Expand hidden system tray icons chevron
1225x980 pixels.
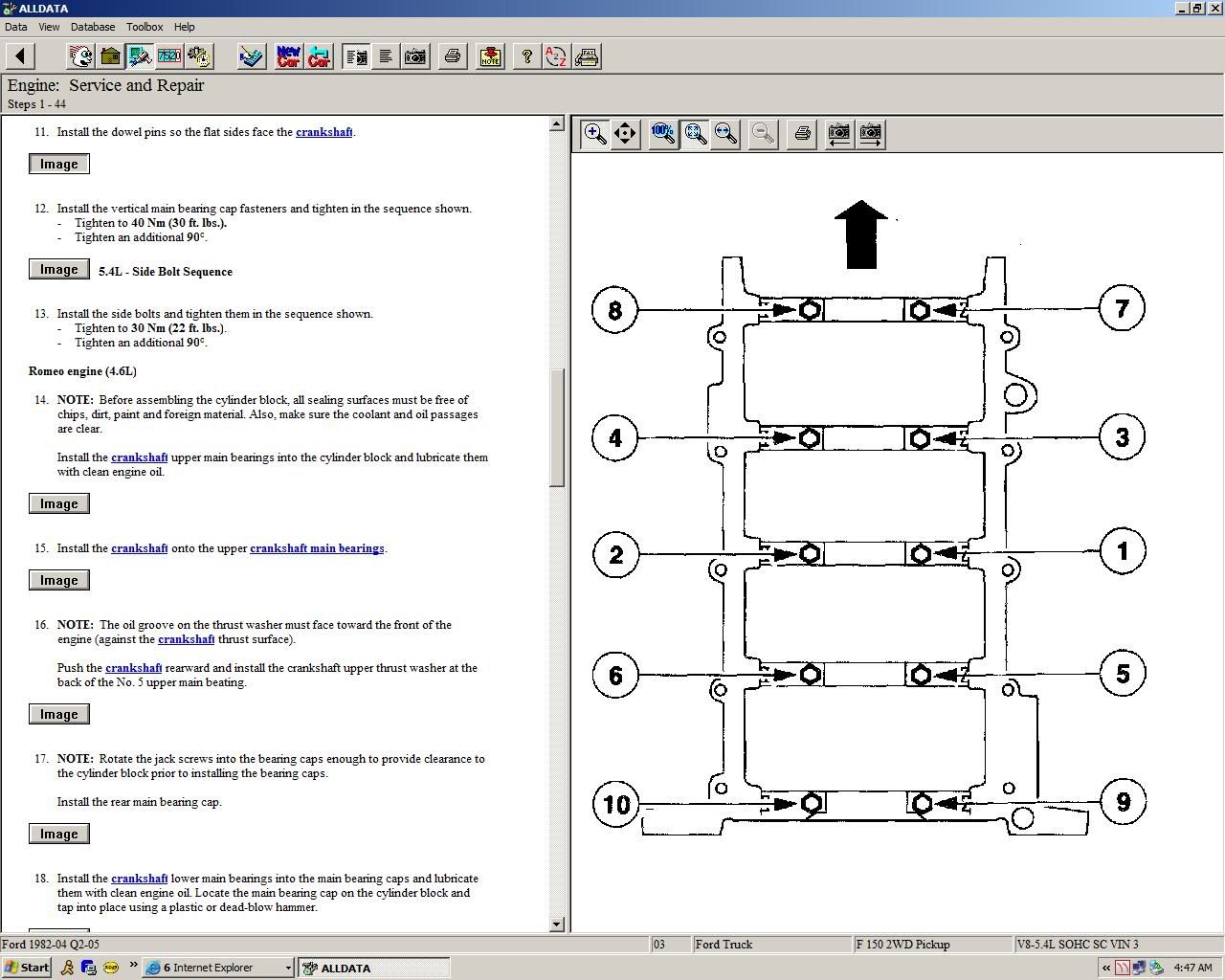[1106, 968]
